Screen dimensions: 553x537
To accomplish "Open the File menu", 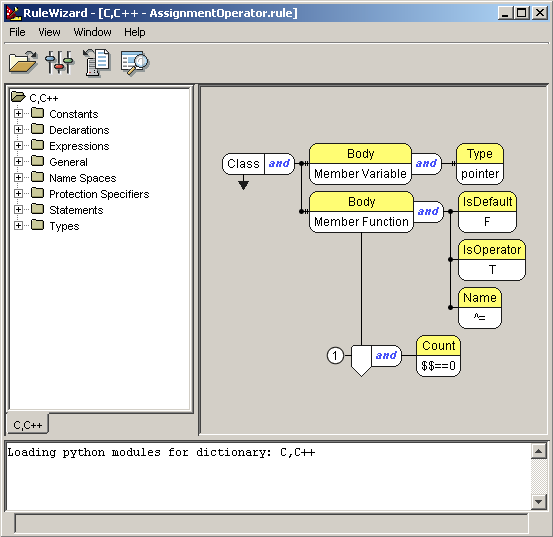I will 17,32.
